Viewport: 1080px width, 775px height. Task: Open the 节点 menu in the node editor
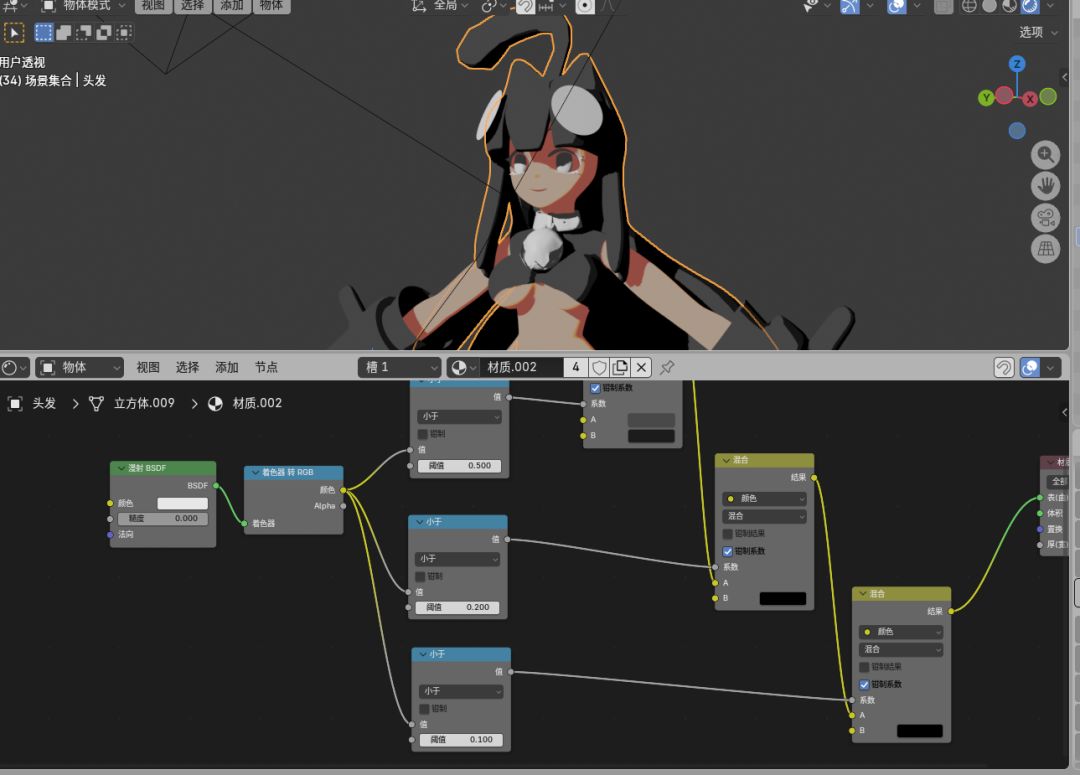coord(266,367)
